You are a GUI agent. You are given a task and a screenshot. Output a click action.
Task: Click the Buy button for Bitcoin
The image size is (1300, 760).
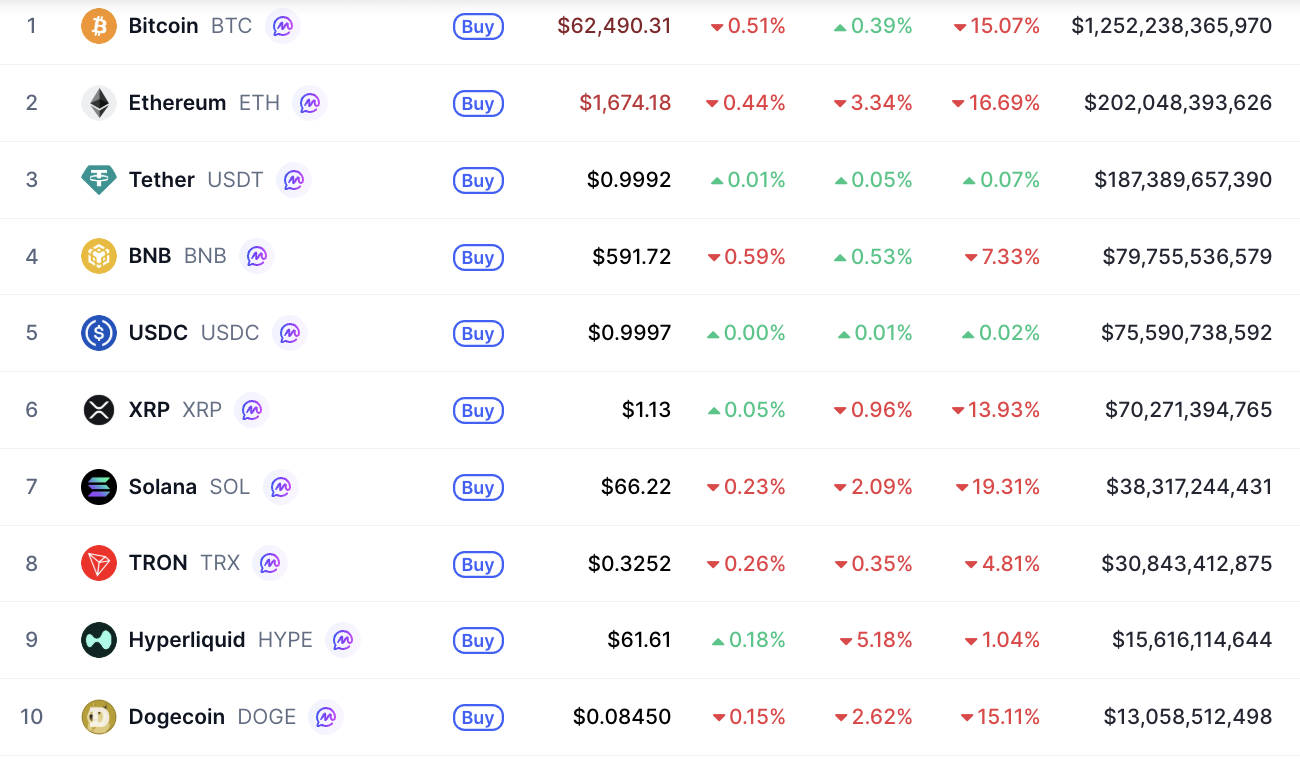point(478,27)
